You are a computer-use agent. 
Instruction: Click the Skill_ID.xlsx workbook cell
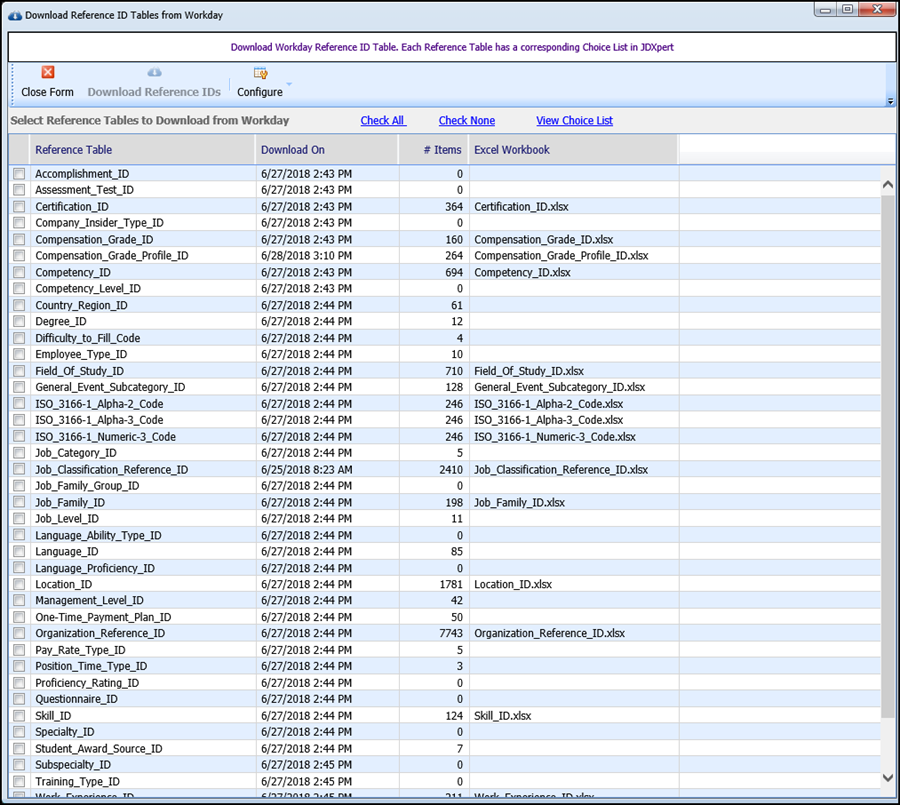click(503, 715)
